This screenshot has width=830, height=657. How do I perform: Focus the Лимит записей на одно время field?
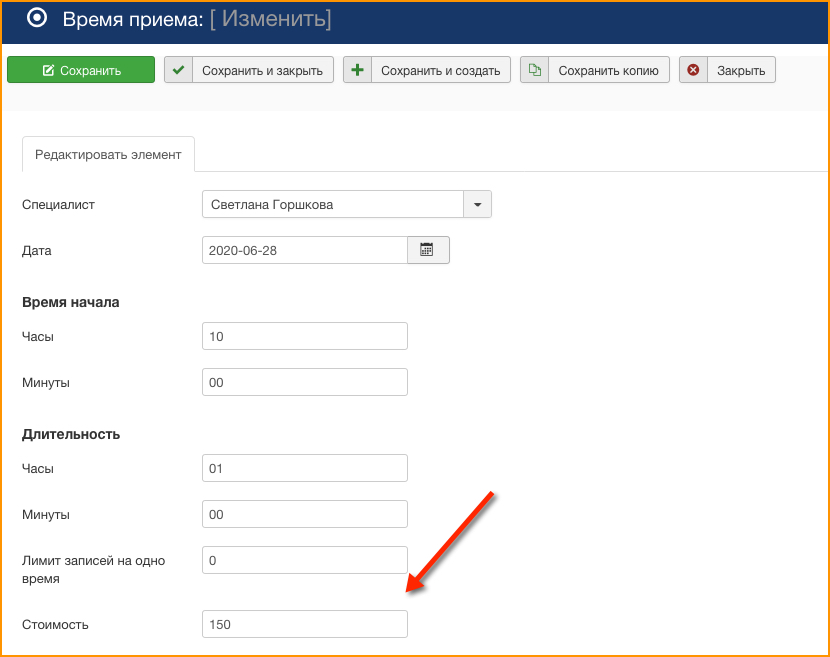click(x=304, y=560)
